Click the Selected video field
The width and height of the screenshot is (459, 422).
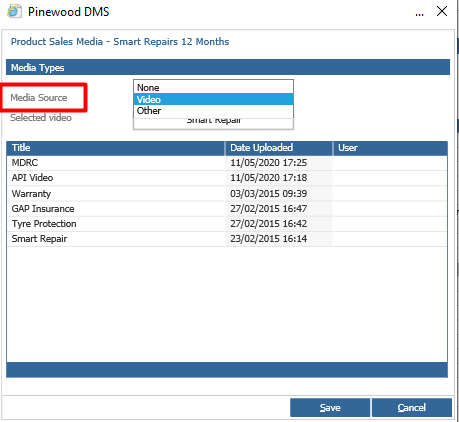[x=213, y=123]
